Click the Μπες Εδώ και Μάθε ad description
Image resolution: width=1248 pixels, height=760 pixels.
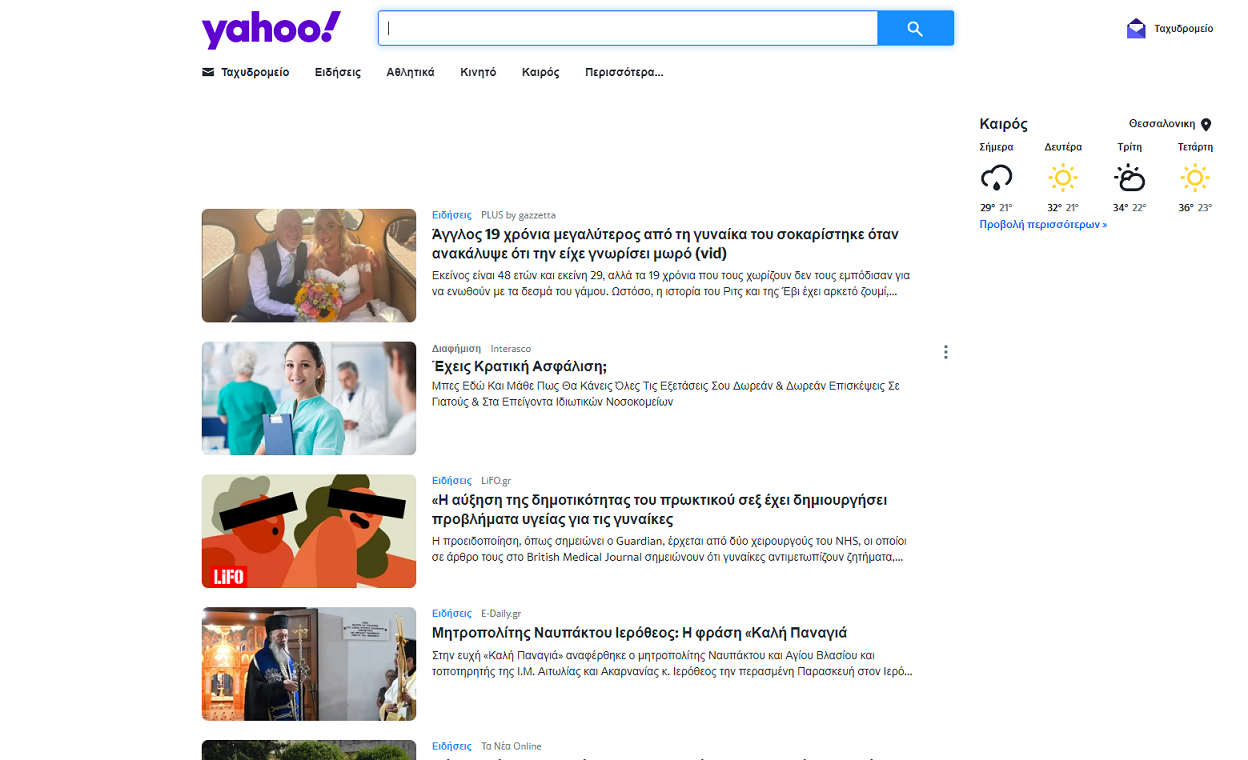666,393
